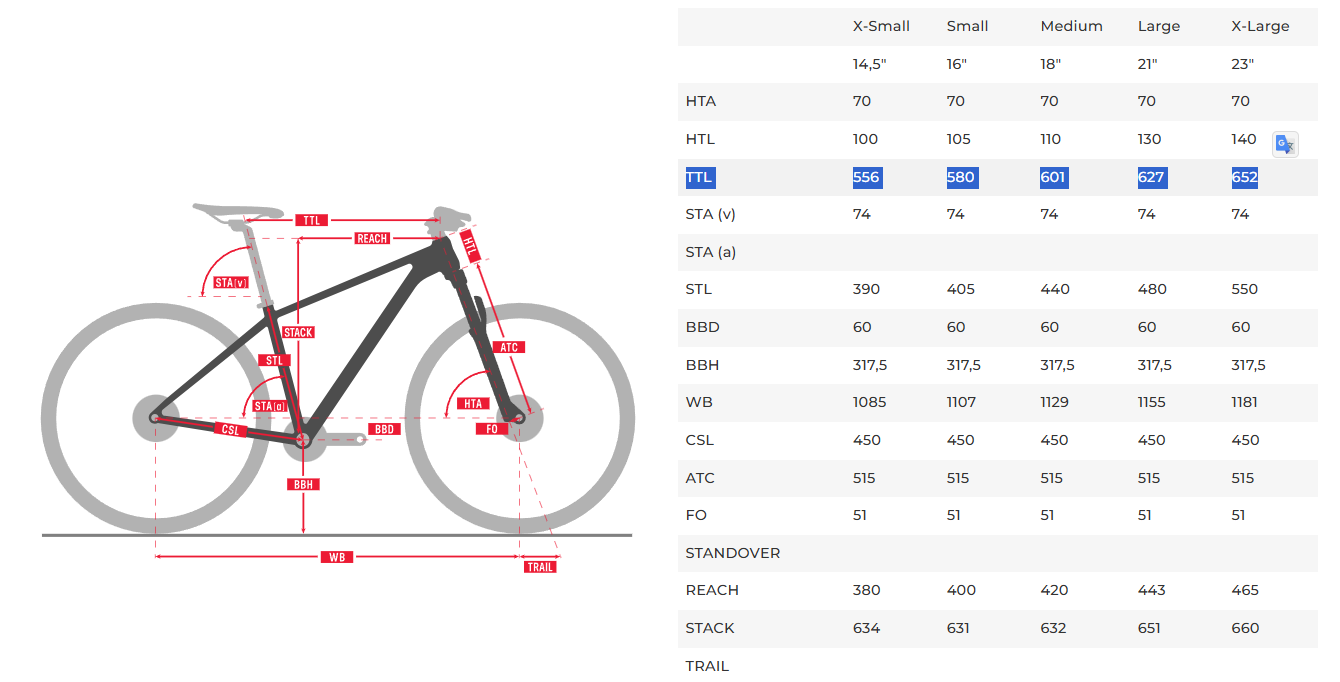Click the bike saddle in the diagram
This screenshot has width=1340, height=682.
pos(238,211)
